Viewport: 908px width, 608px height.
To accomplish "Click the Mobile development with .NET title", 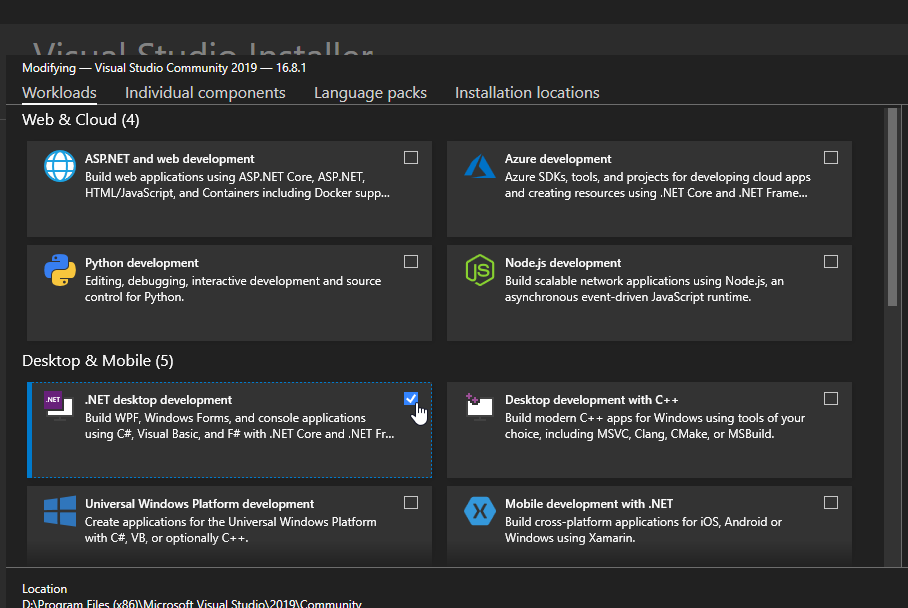I will pyautogui.click(x=588, y=504).
